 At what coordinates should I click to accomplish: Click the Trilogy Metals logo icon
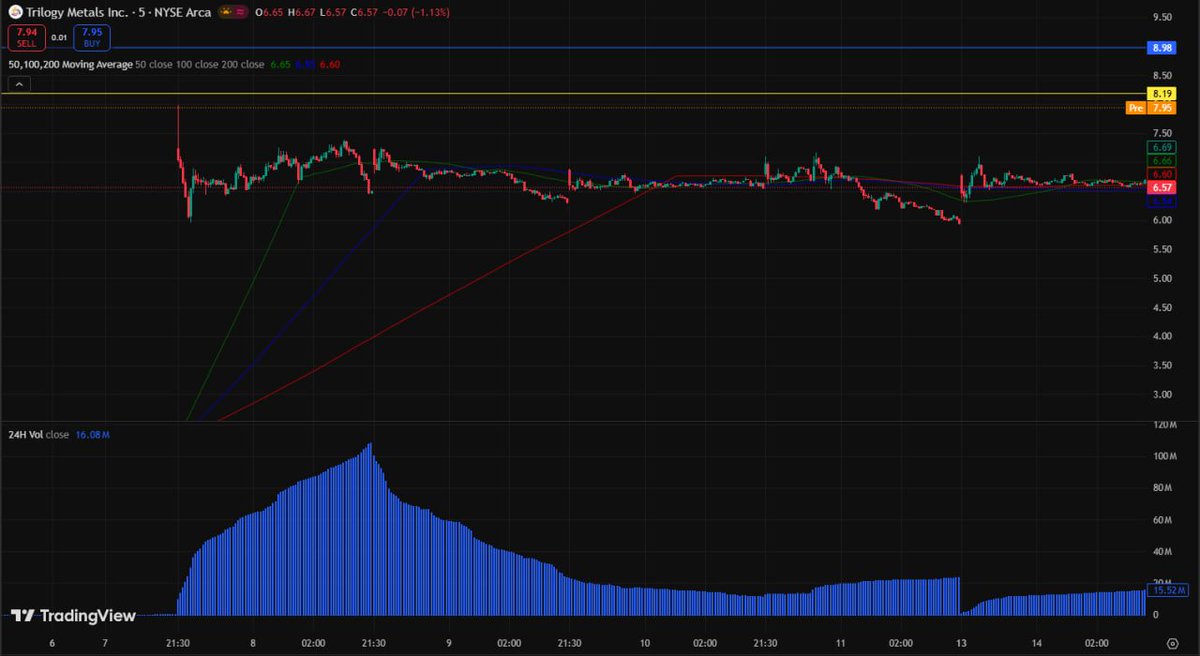pos(15,12)
